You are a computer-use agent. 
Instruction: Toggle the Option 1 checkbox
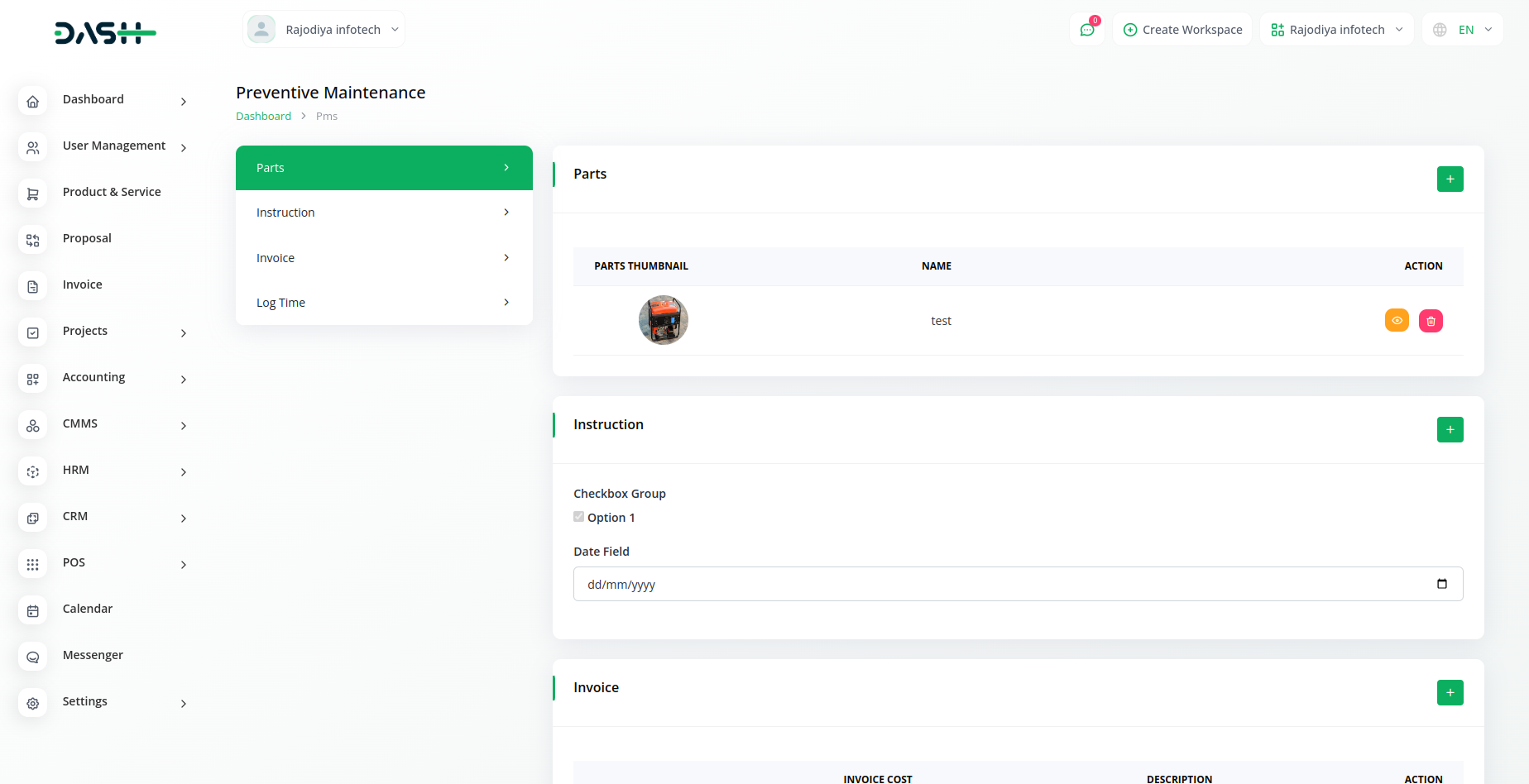coord(579,517)
